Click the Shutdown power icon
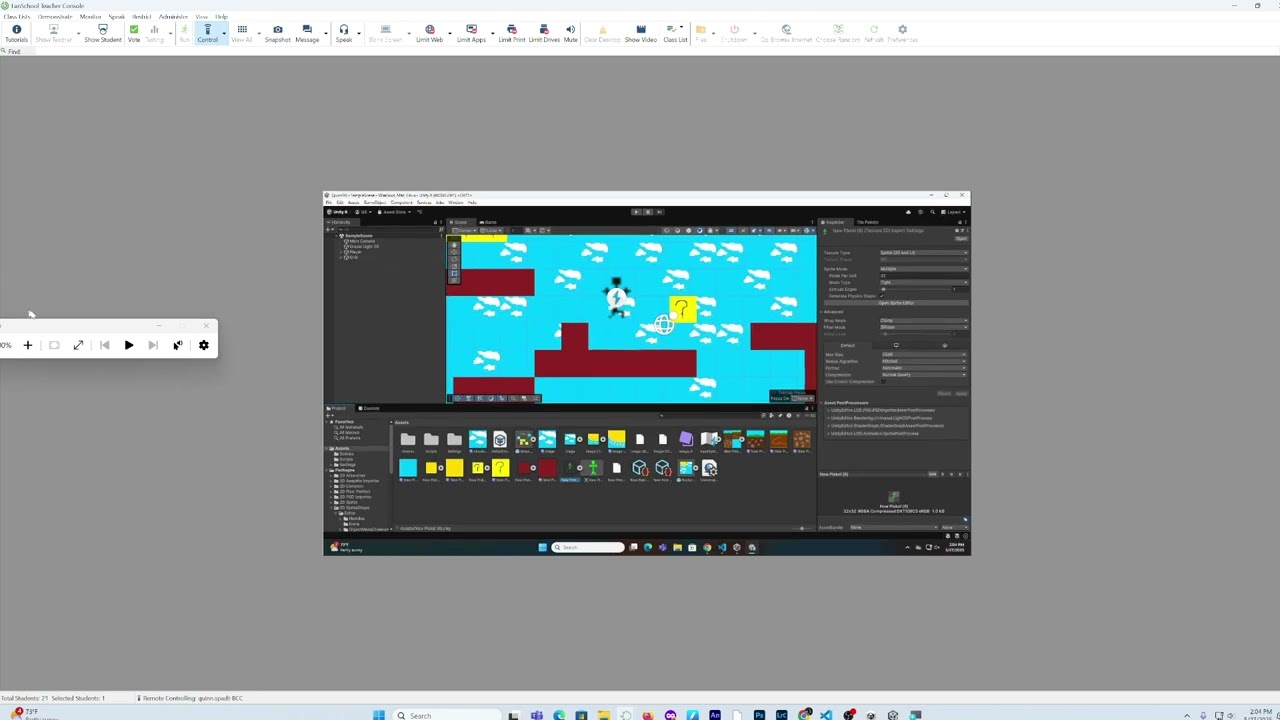 coord(734,34)
